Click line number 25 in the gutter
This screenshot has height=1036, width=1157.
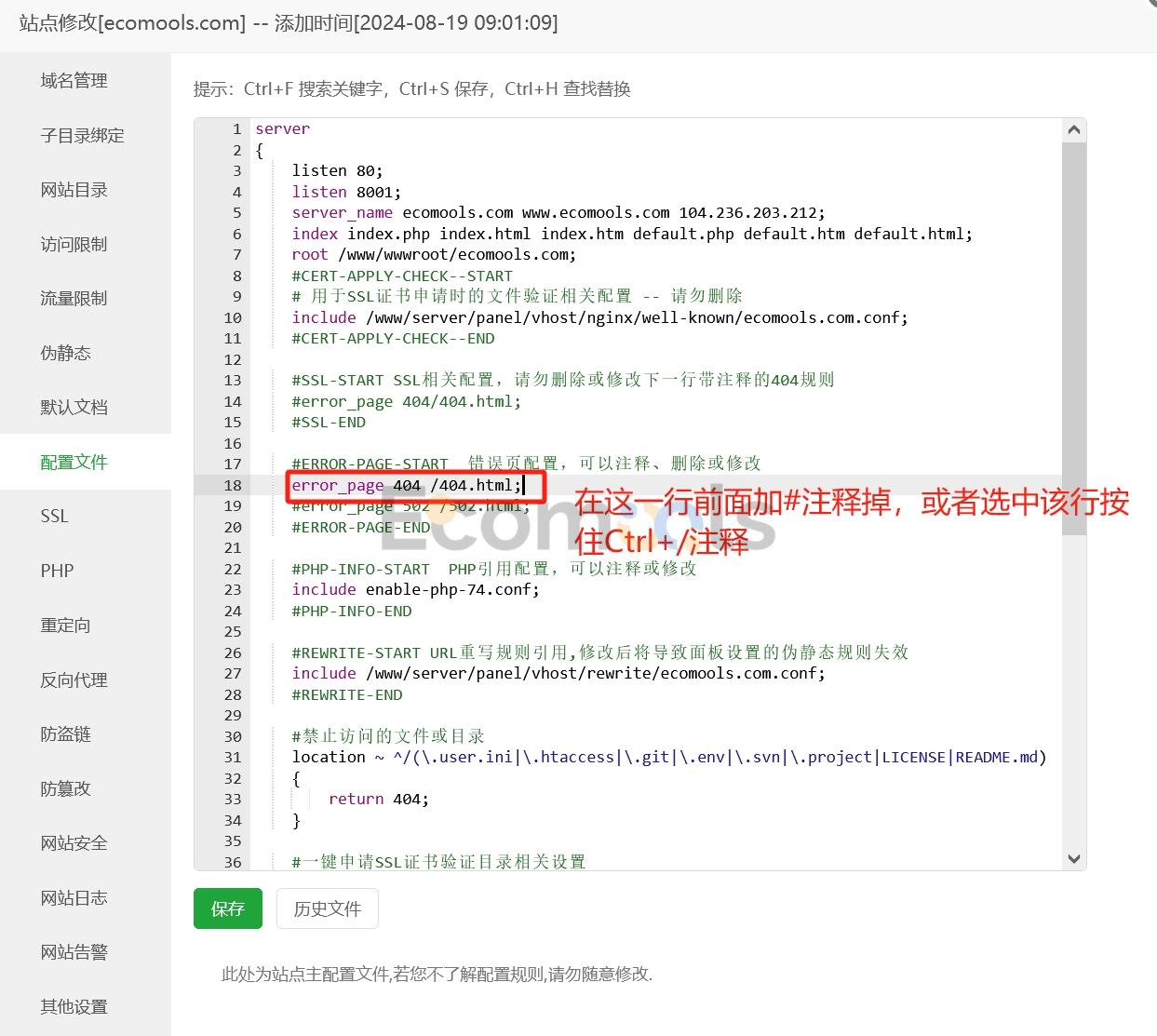point(233,631)
